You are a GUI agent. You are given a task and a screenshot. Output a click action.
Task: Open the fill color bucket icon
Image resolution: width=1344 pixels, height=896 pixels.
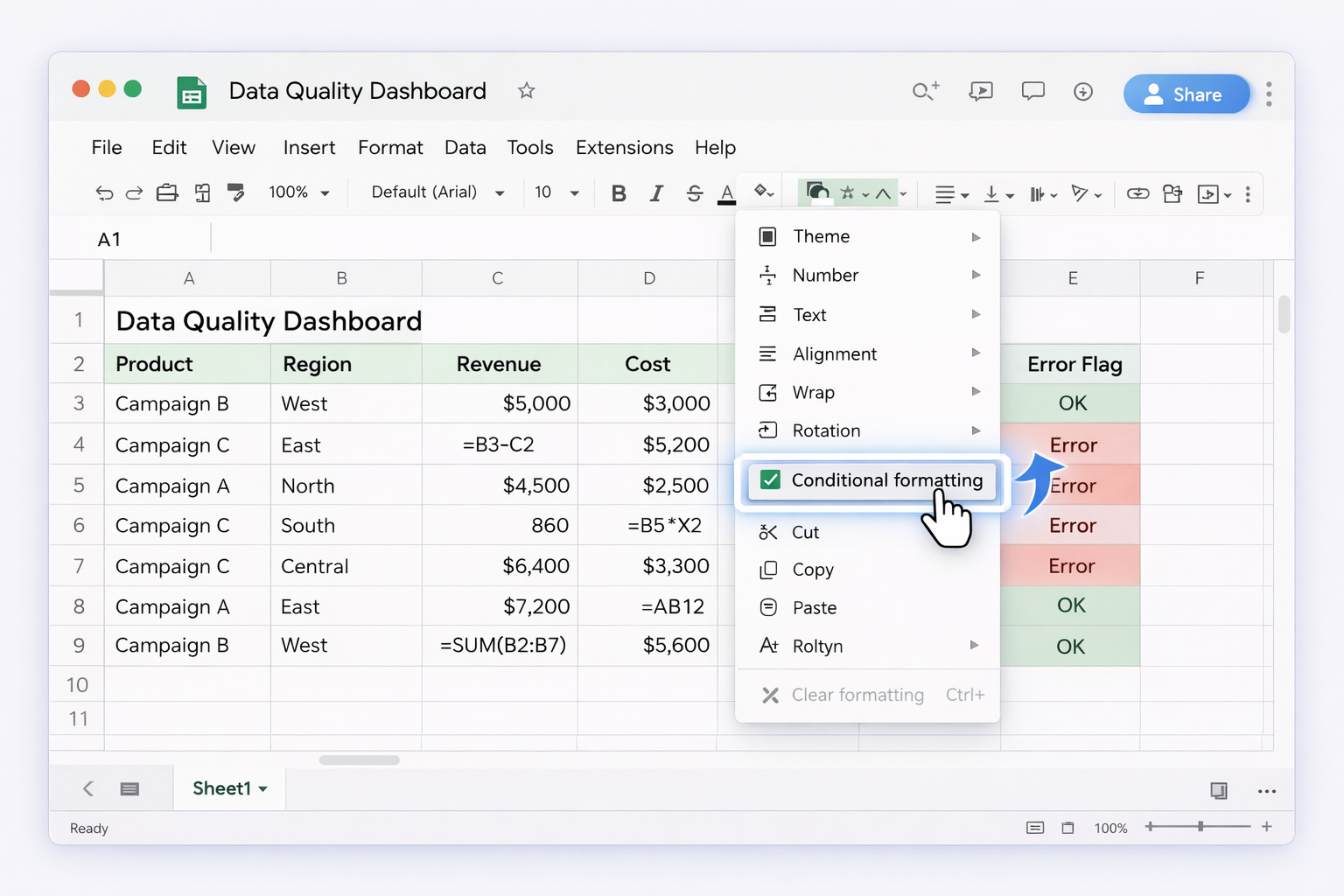[x=763, y=192]
